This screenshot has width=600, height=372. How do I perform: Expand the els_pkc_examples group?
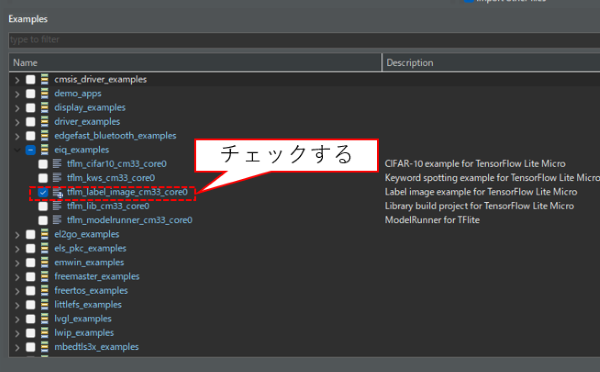(17, 248)
